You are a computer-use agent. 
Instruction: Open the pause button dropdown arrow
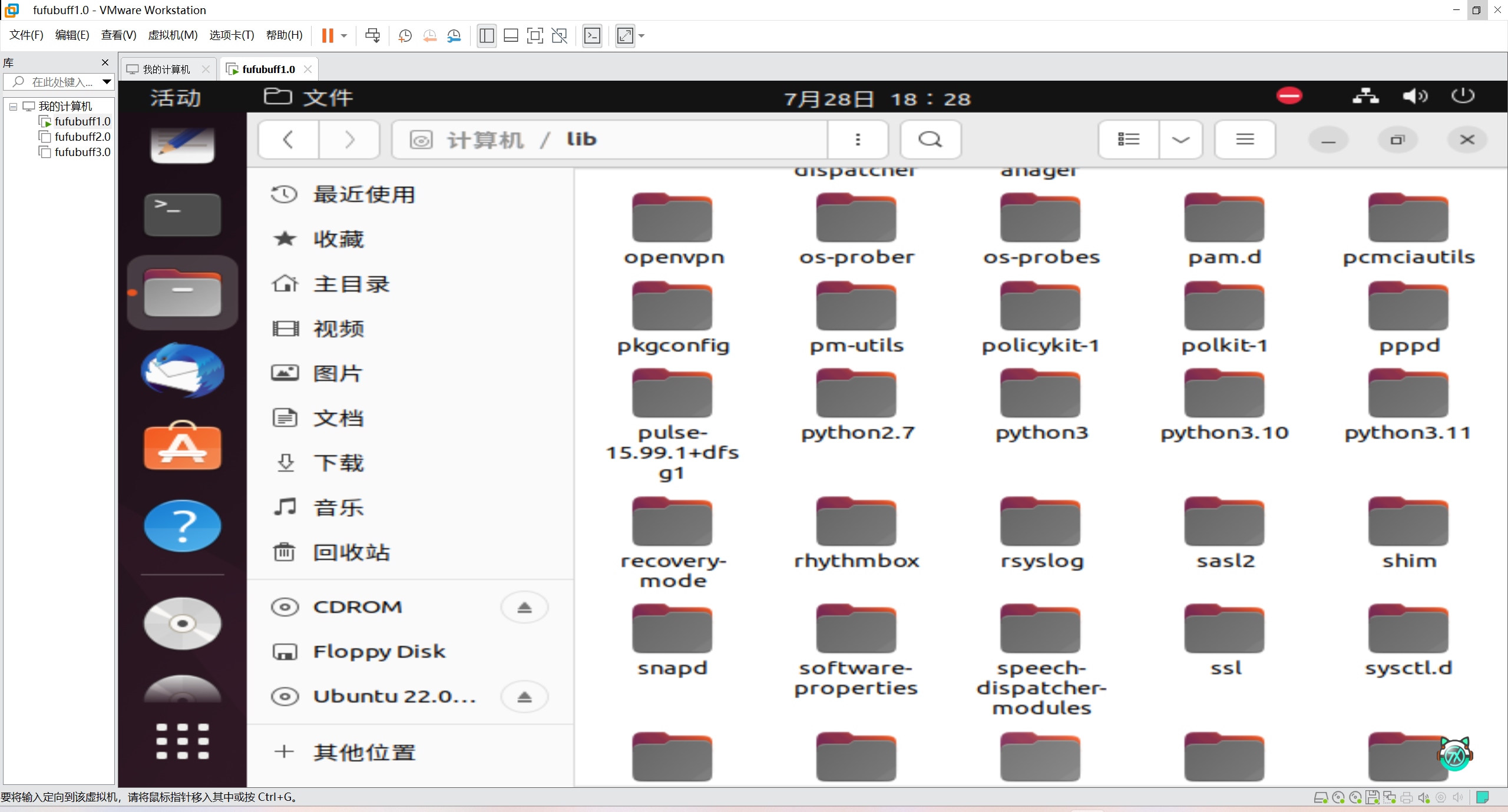click(344, 36)
